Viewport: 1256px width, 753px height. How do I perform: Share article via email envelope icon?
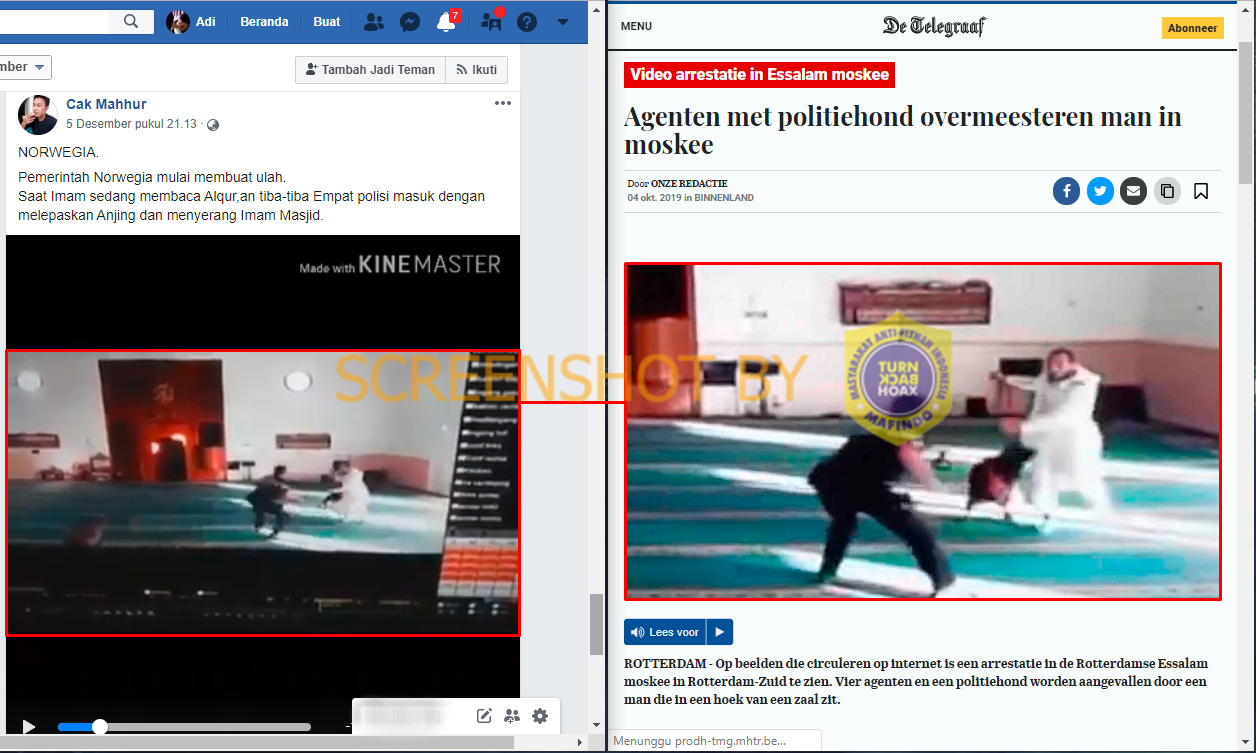tap(1133, 191)
